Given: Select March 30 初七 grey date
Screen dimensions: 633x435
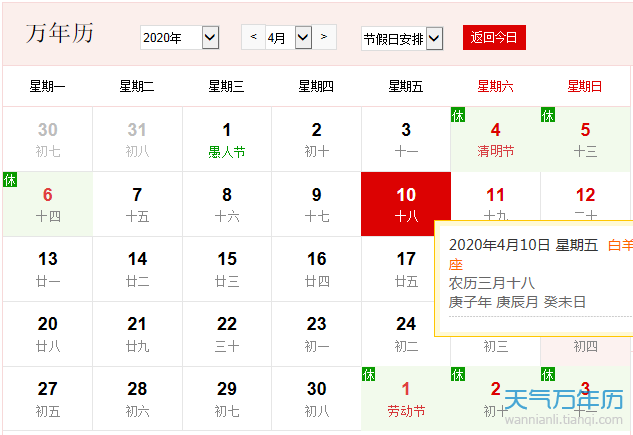Looking at the screenshot, I should tap(48, 139).
